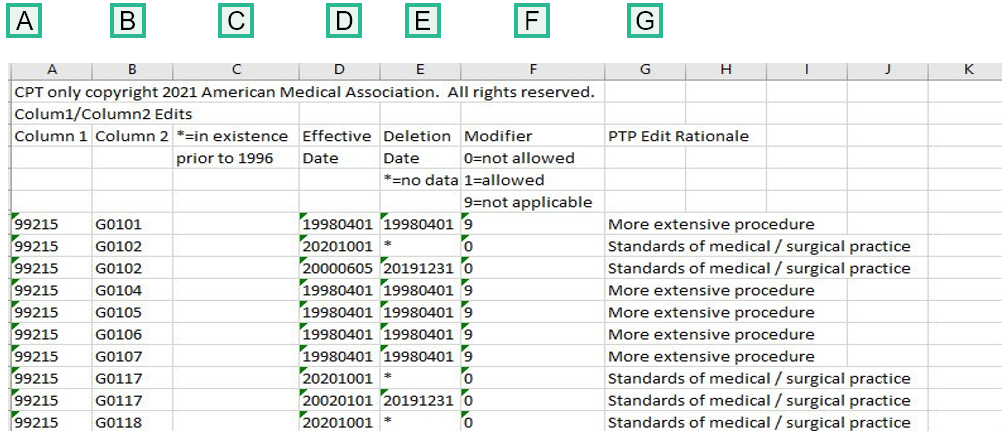
Task: Select the '0=not allowed' cell
Action: [519, 158]
